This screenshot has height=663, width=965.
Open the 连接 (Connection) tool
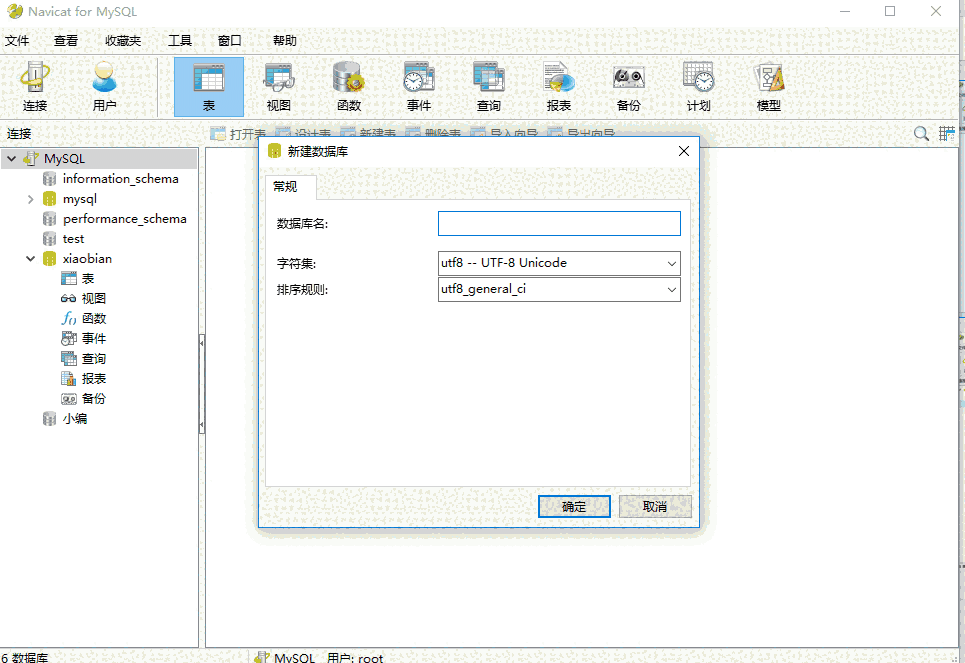(35, 86)
